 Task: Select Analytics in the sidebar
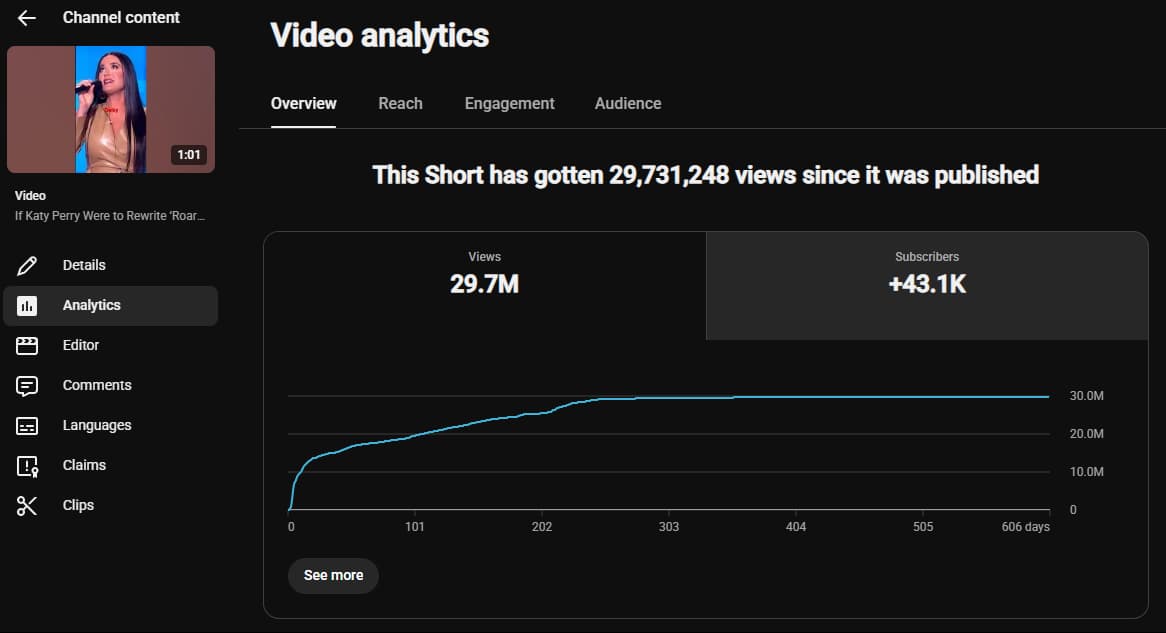click(111, 306)
